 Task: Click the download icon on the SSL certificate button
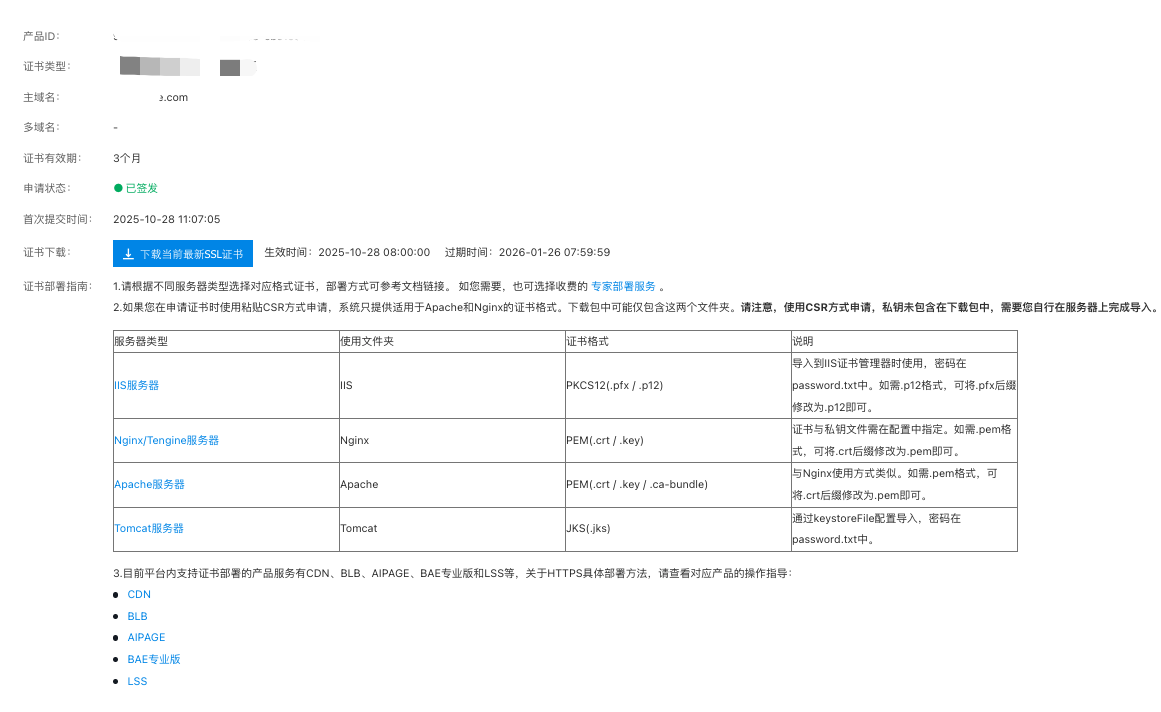128,252
